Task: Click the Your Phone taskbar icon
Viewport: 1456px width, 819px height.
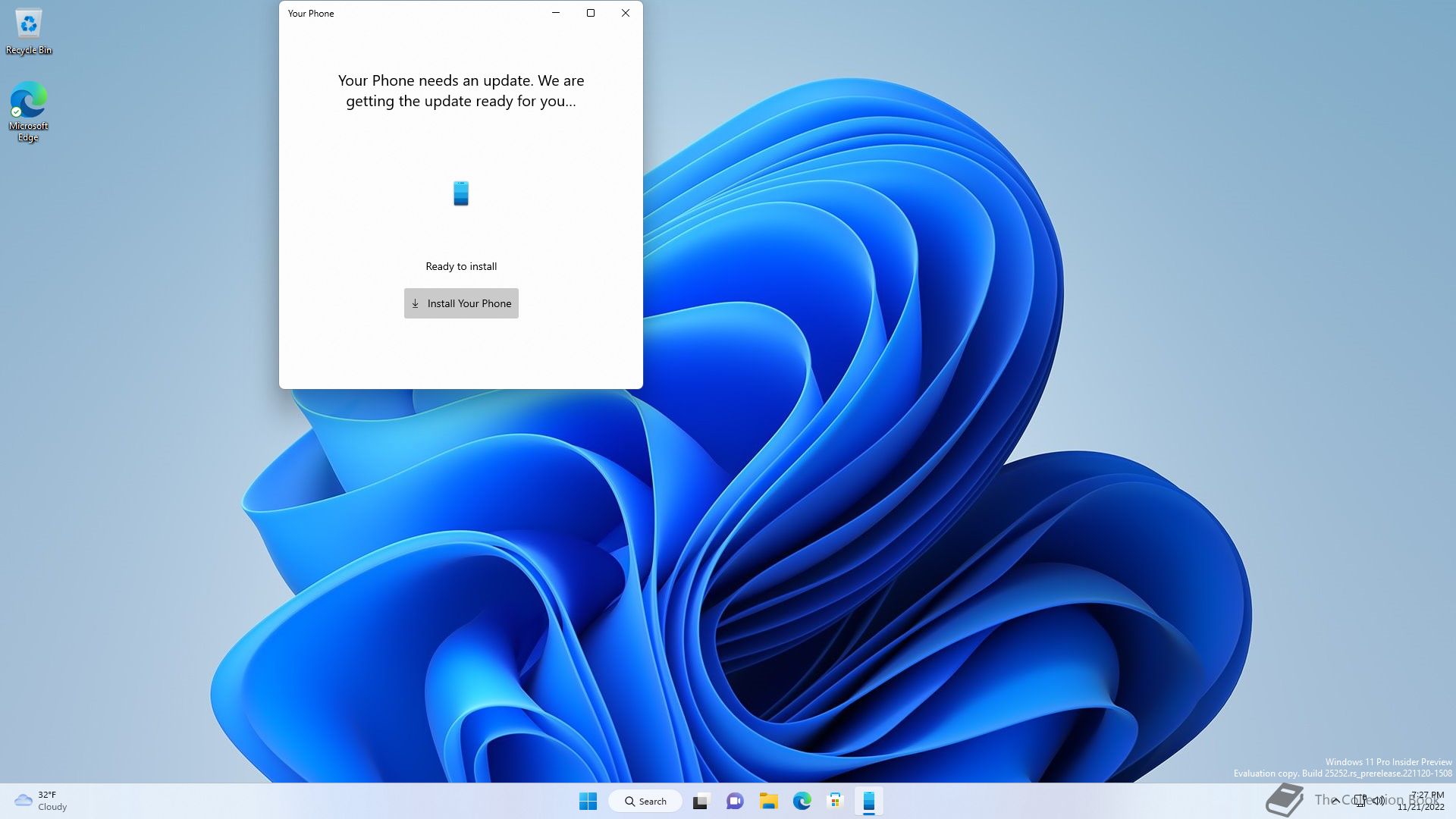Action: (869, 801)
